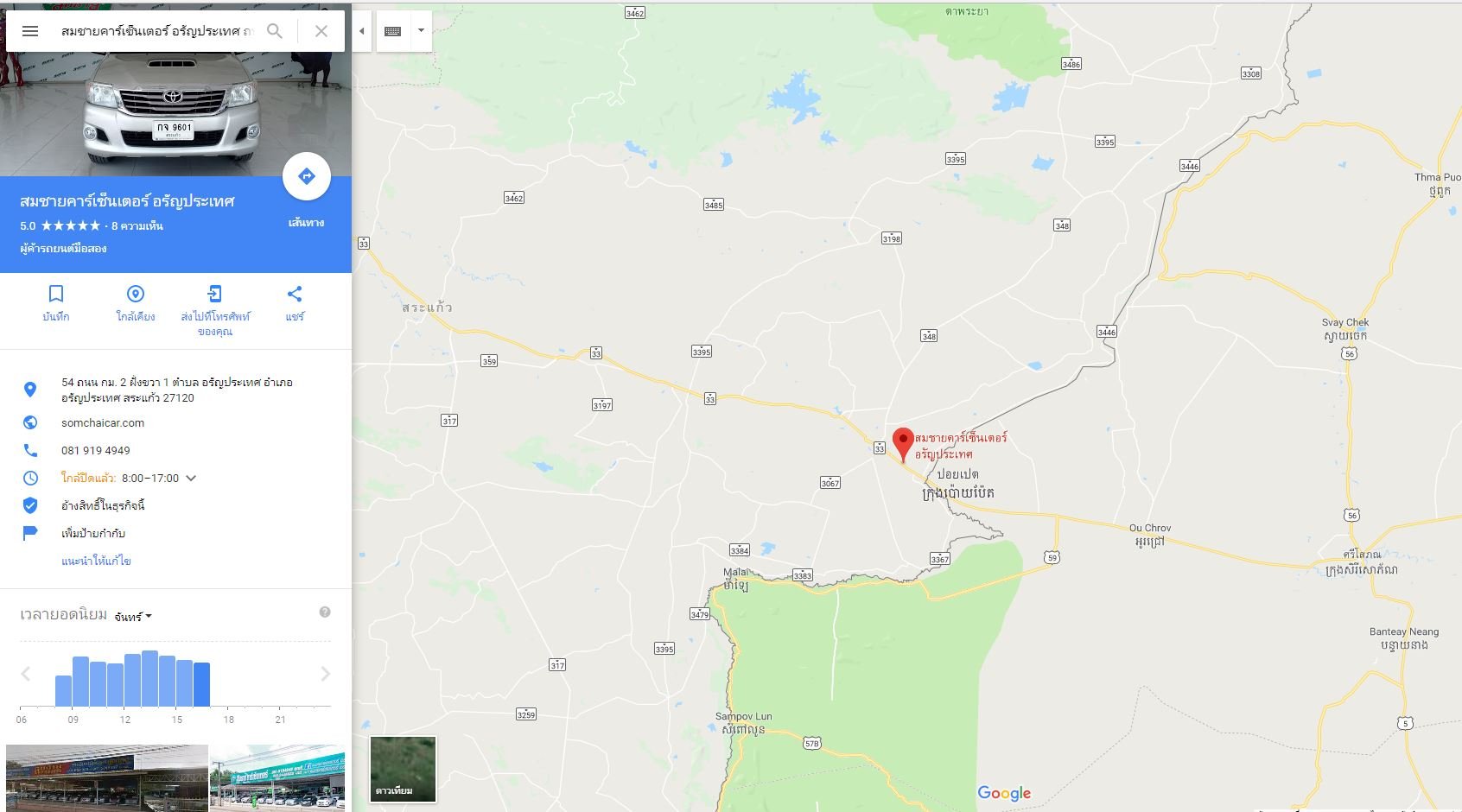Save place with bookmark icon
Screen dimensions: 1462x812
tap(56, 295)
